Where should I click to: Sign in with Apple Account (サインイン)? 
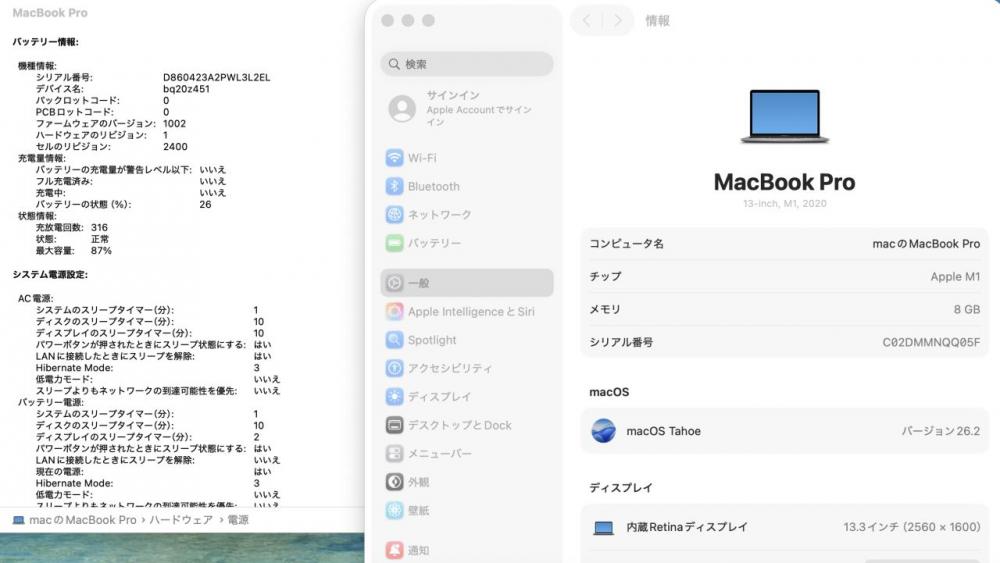467,108
